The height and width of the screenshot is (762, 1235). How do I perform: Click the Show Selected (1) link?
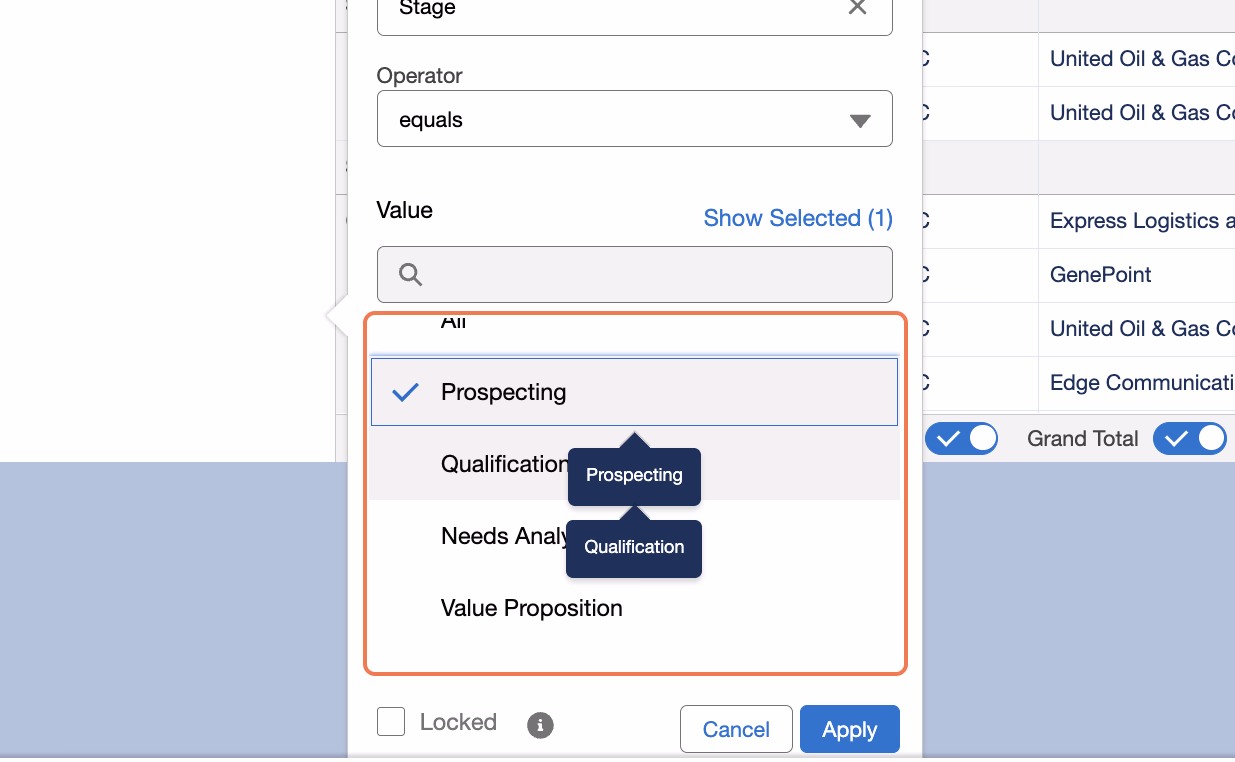coord(798,218)
